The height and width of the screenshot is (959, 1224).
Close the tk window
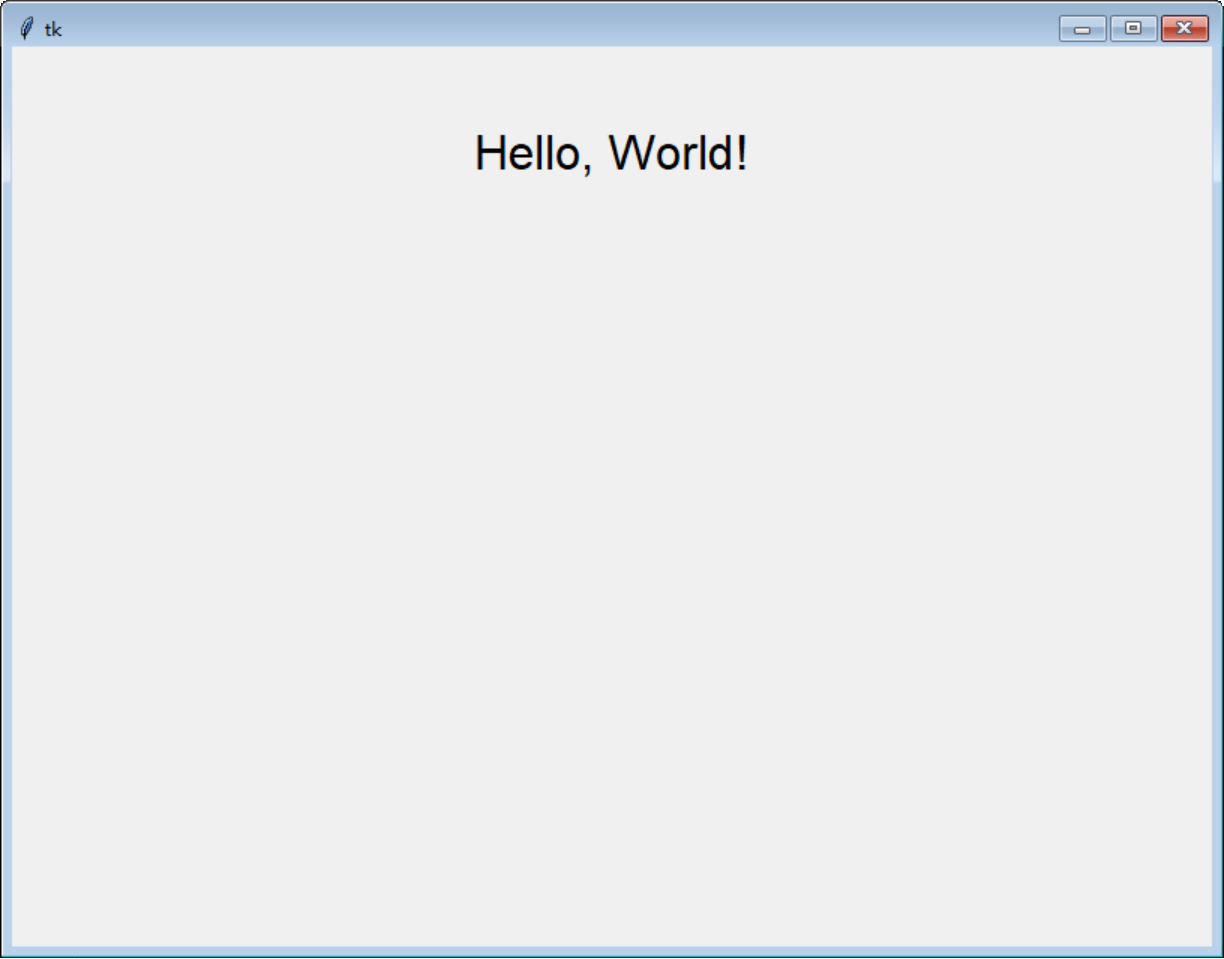pyautogui.click(x=1185, y=29)
